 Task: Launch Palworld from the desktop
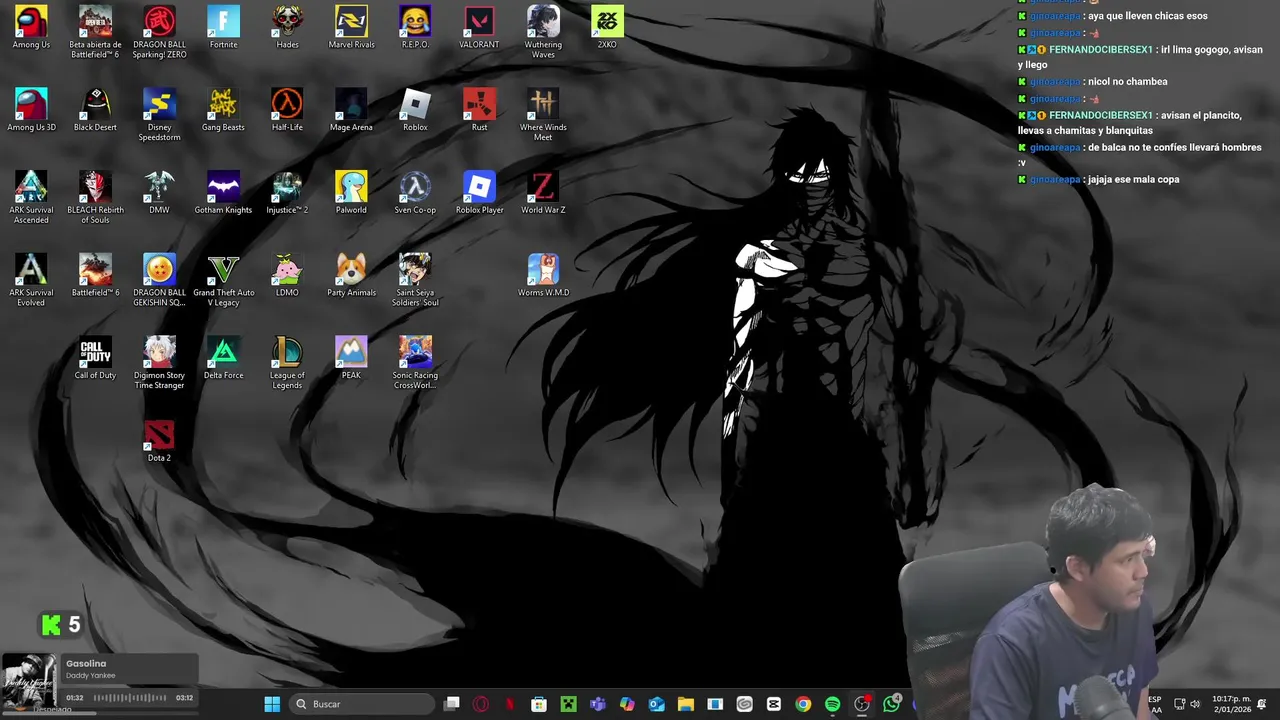[x=351, y=193]
